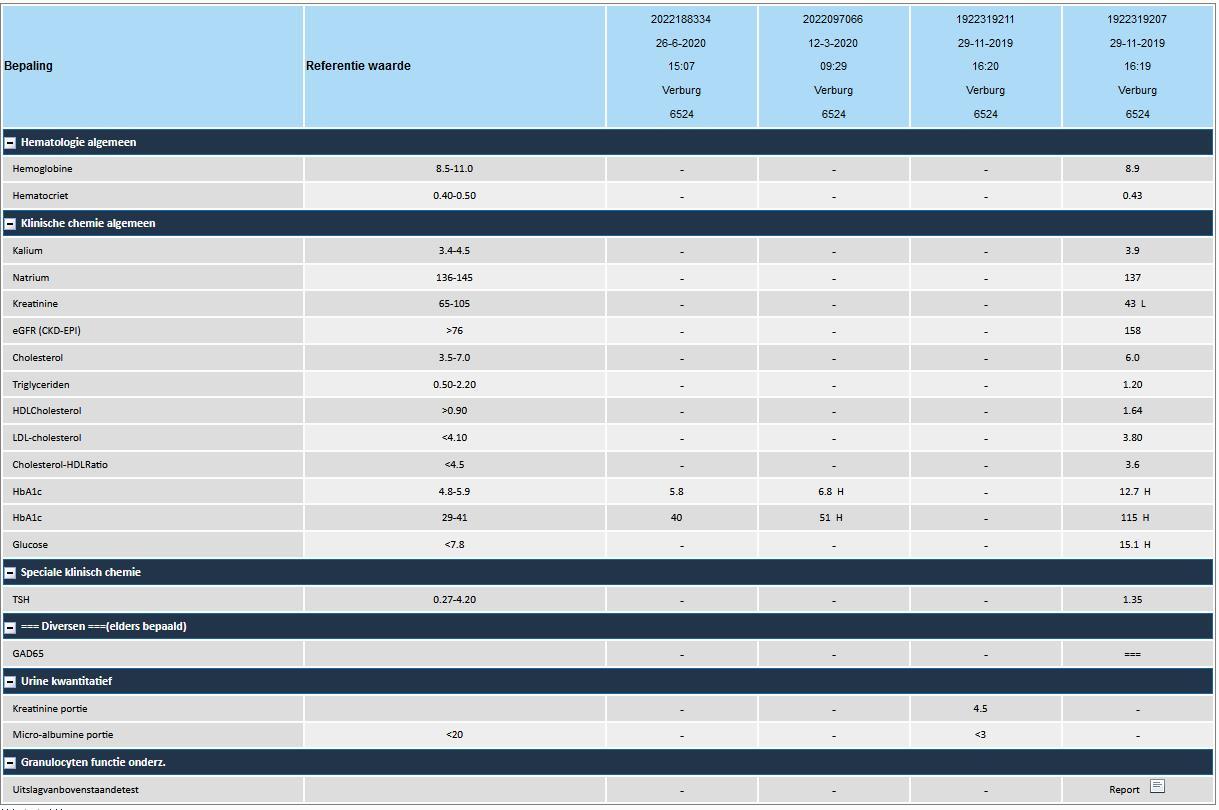Select the order column 2022097066 header

click(x=833, y=19)
